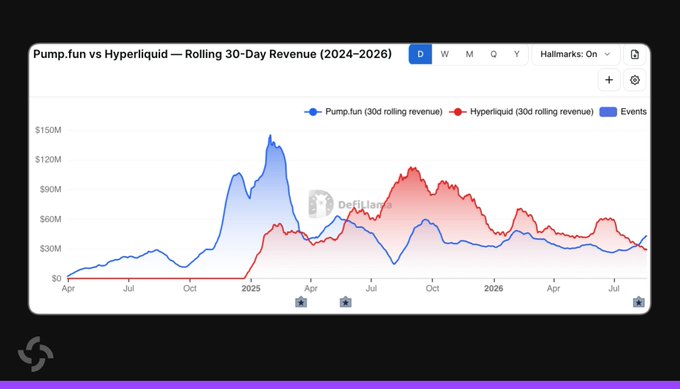
Task: Click the first event star marker near April 2025
Action: [x=301, y=302]
